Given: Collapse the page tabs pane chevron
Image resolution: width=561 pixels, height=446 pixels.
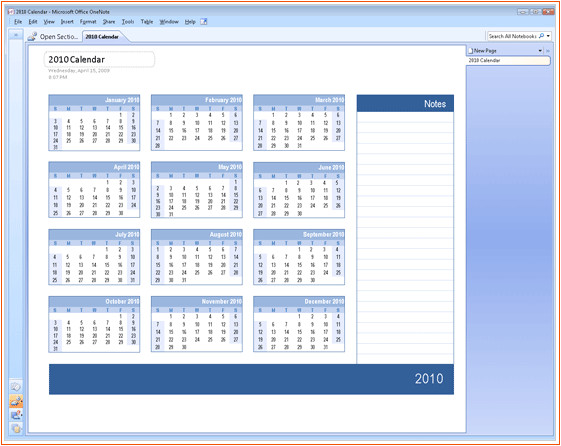Looking at the screenshot, I should (x=548, y=51).
